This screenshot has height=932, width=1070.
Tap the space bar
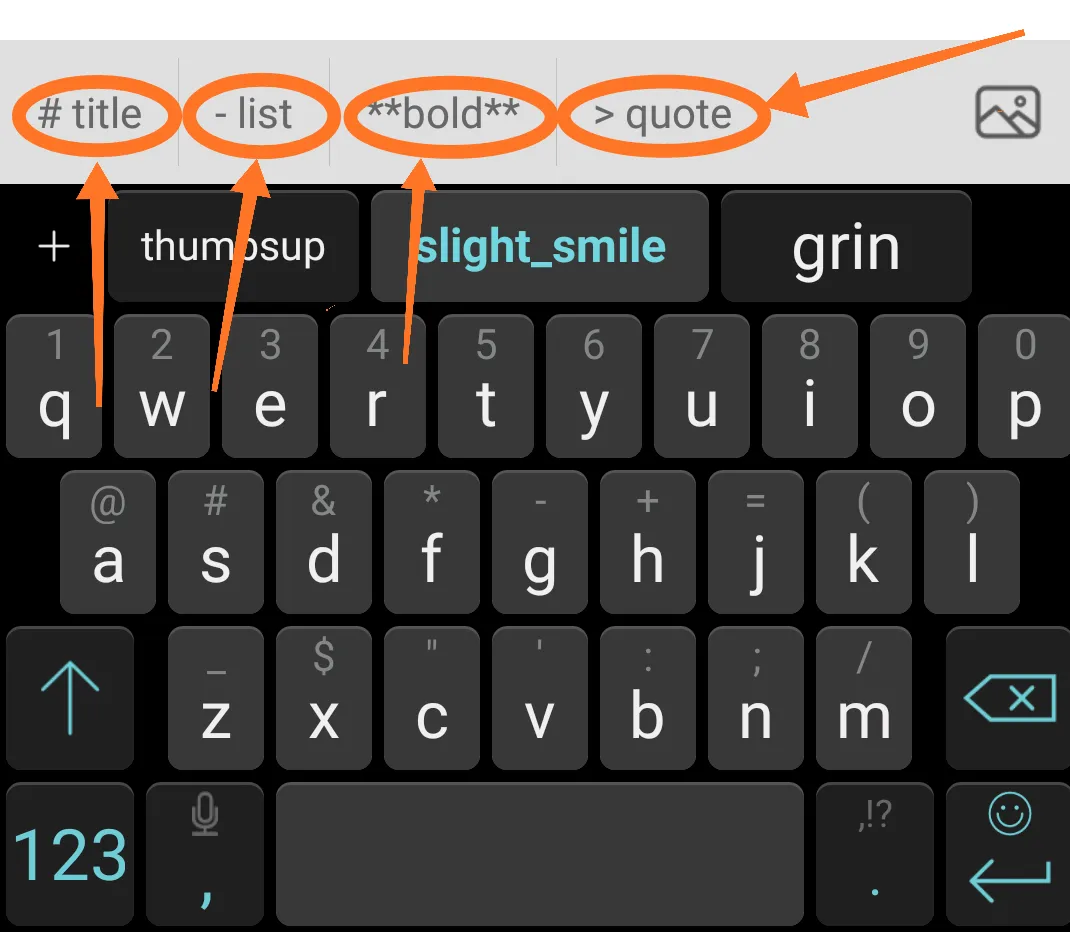coord(540,854)
